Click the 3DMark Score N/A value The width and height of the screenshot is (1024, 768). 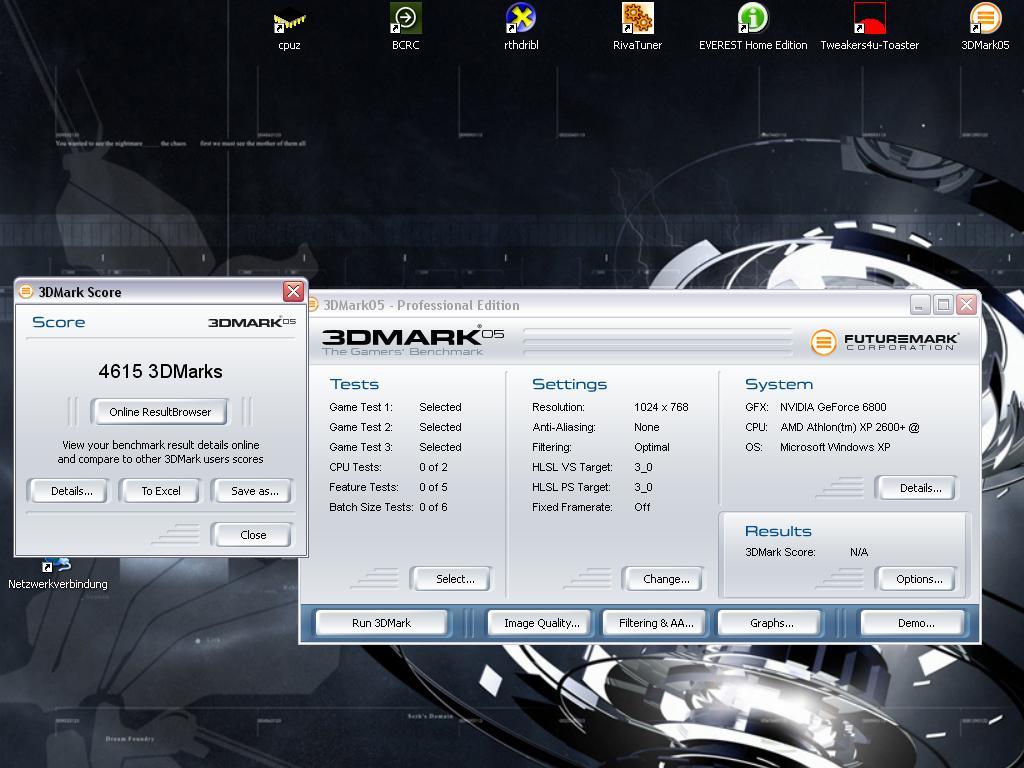[x=859, y=552]
